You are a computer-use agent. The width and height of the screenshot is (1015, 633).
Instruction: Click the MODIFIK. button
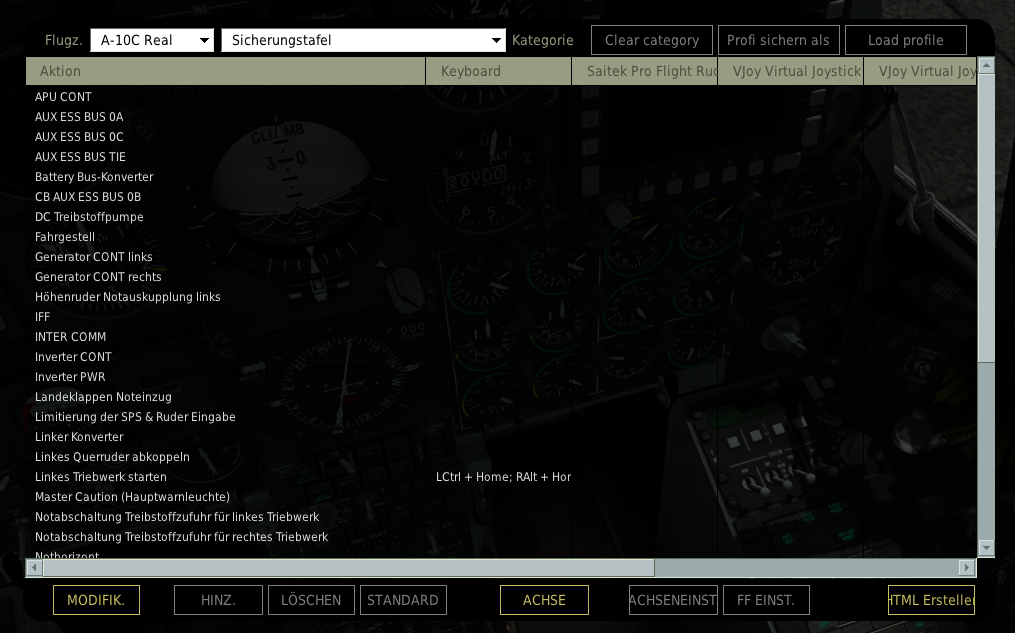tap(96, 600)
